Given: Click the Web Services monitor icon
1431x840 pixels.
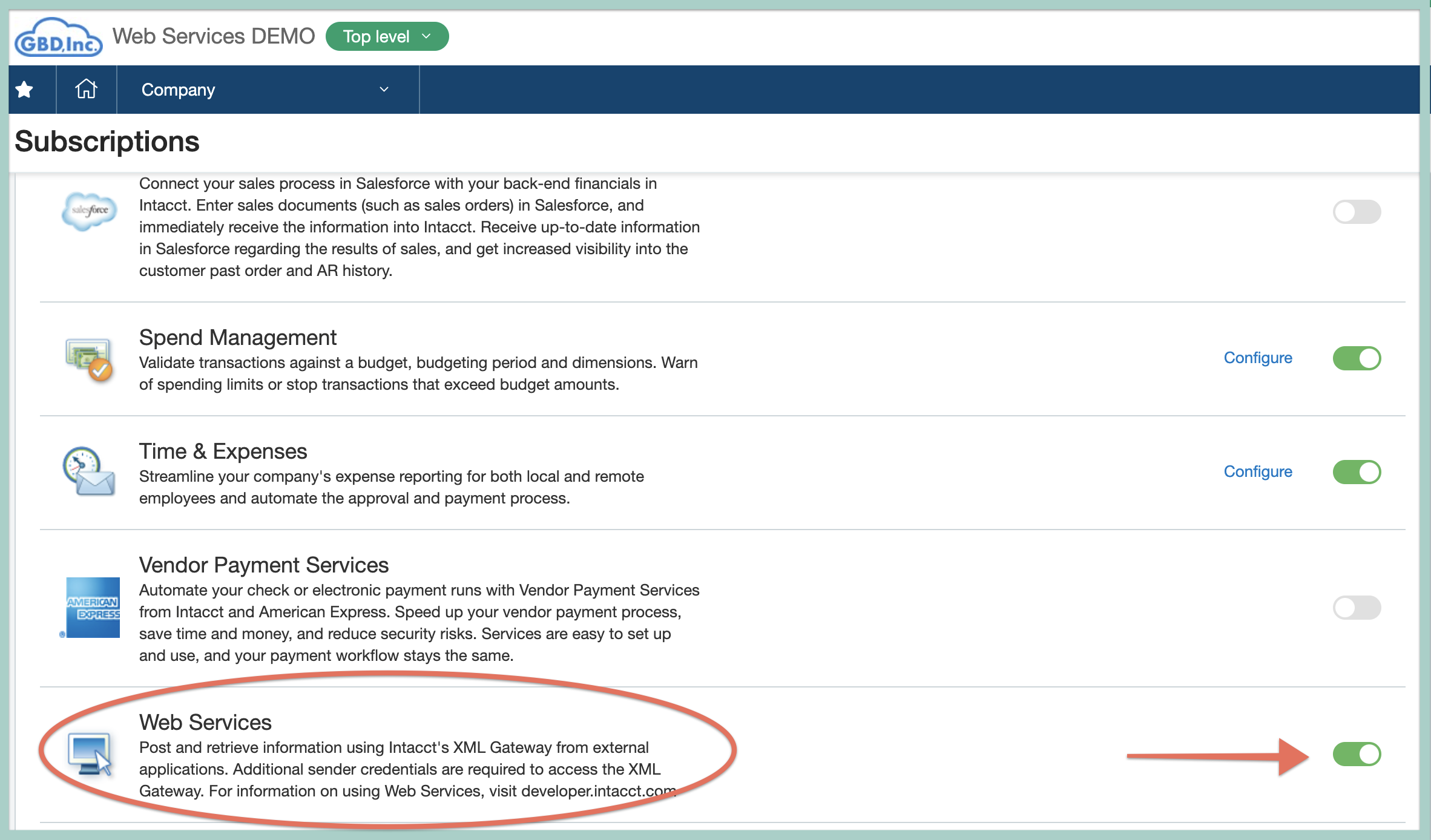Looking at the screenshot, I should point(90,754).
